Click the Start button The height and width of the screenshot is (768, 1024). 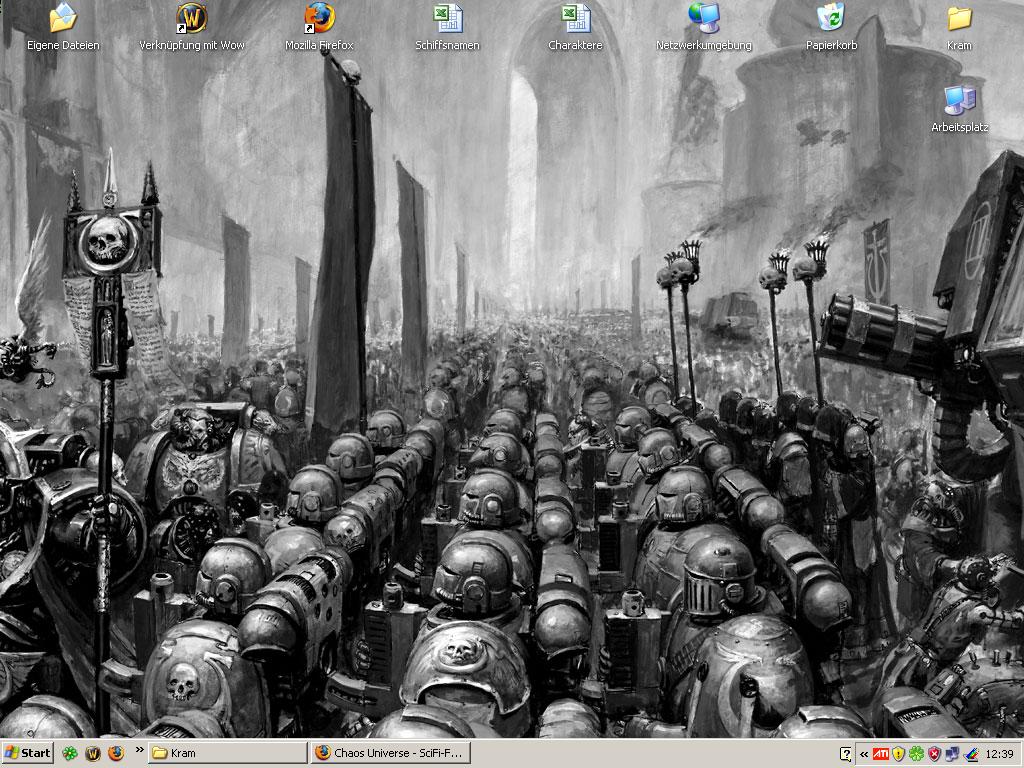coord(28,753)
